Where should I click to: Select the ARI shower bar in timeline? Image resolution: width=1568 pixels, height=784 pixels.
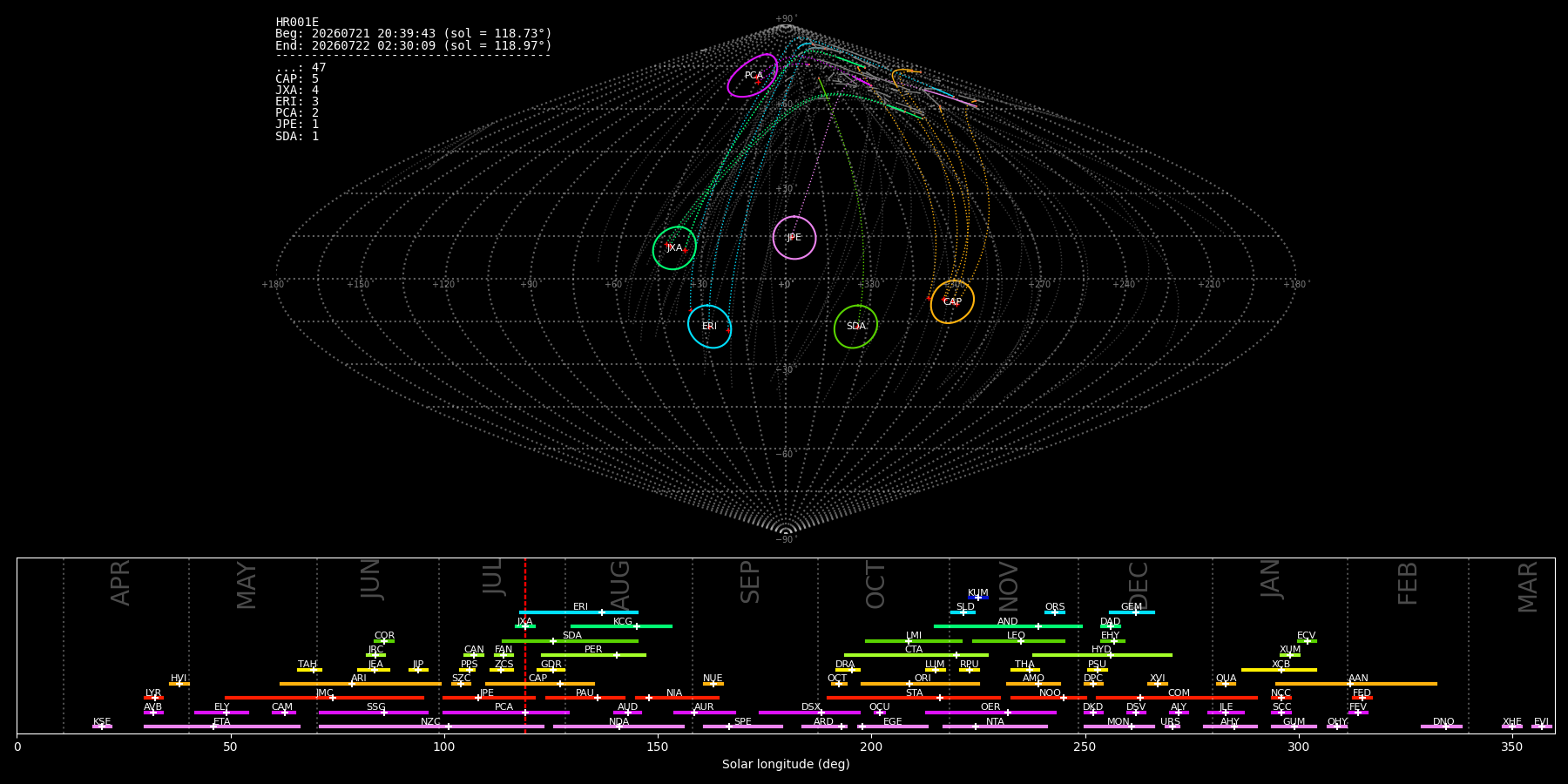coord(361,684)
